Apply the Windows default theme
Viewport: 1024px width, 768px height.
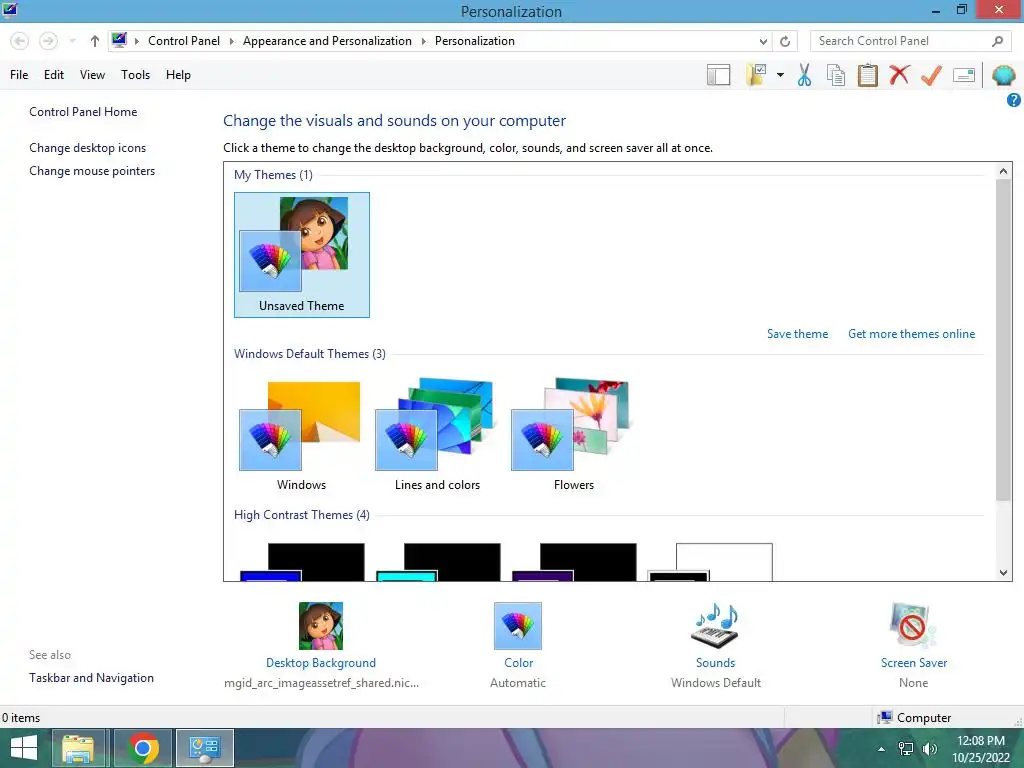[x=301, y=436]
